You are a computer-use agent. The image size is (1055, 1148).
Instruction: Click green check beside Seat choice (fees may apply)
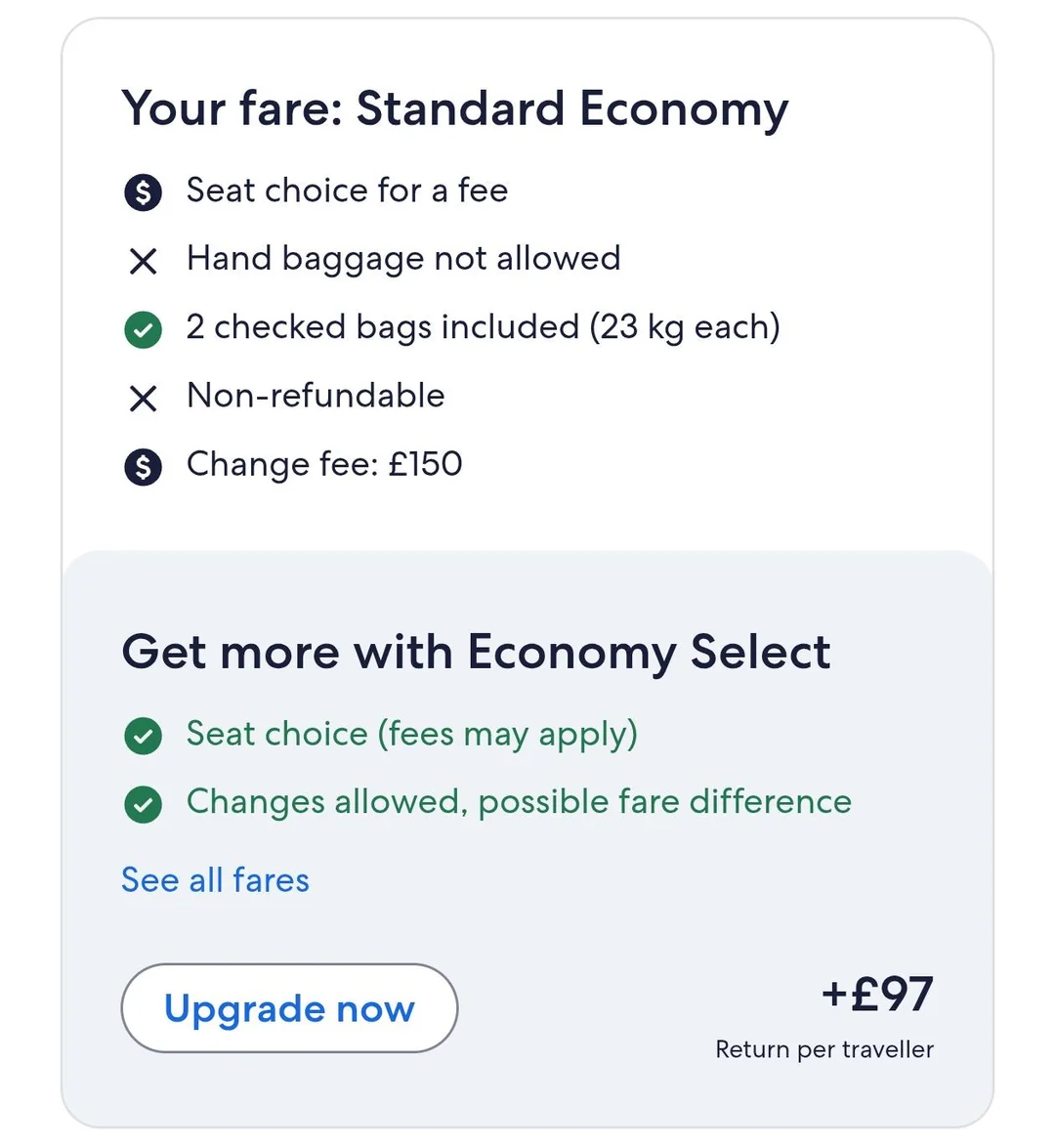pos(143,736)
